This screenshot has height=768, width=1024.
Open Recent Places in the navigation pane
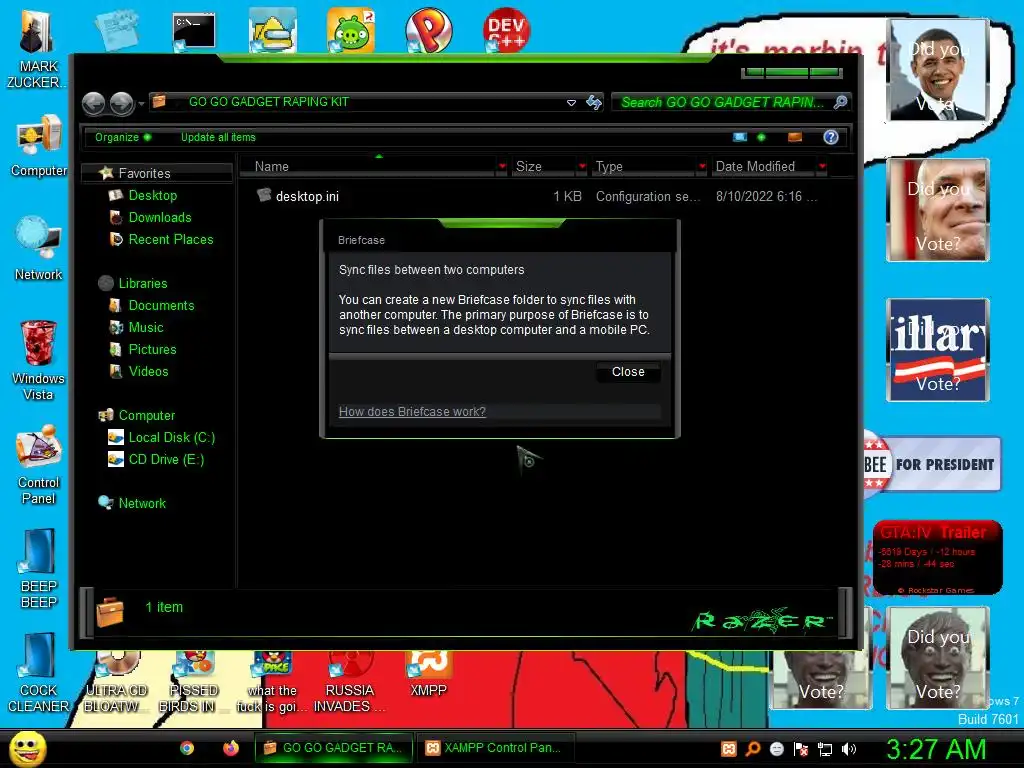pos(170,240)
